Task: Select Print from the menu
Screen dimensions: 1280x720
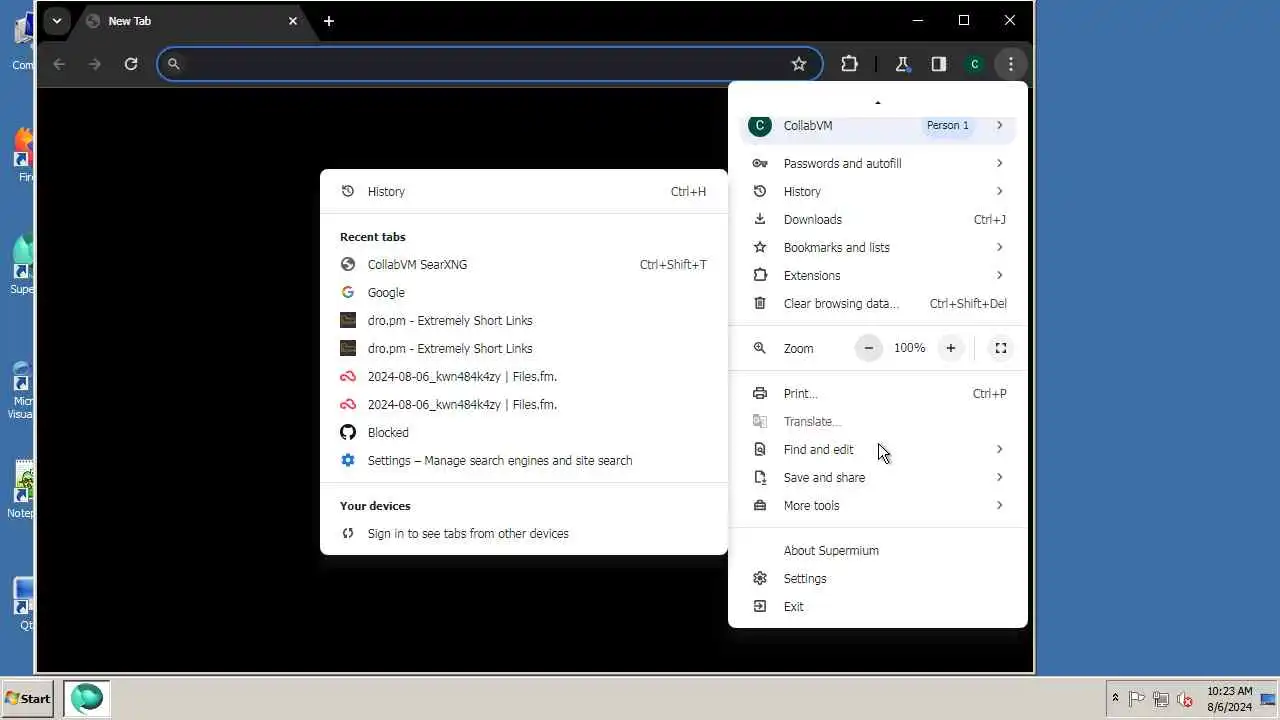Action: coord(878,393)
